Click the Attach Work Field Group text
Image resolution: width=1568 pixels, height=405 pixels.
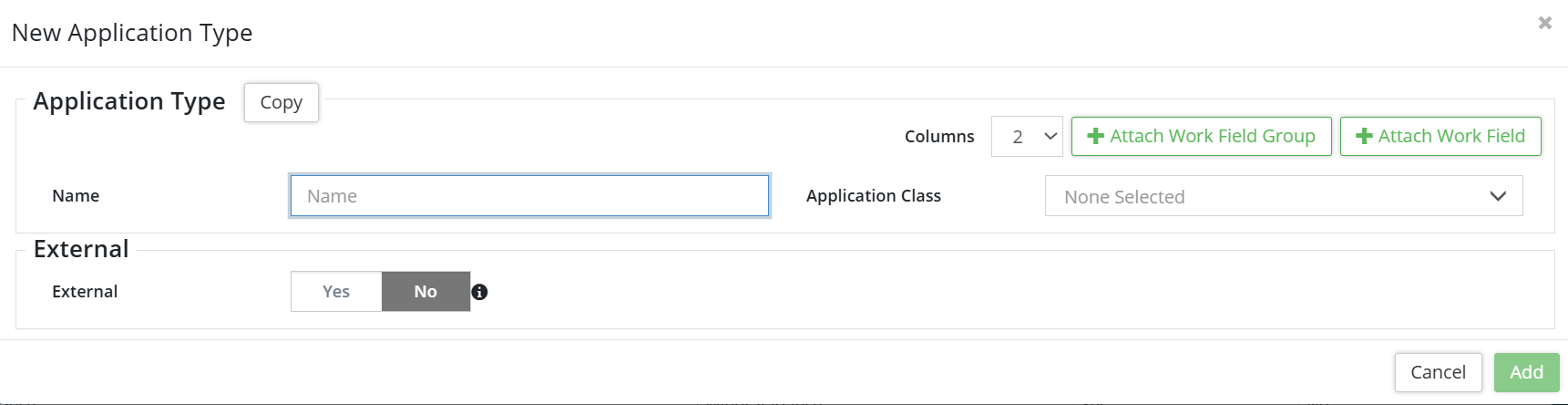[1212, 136]
